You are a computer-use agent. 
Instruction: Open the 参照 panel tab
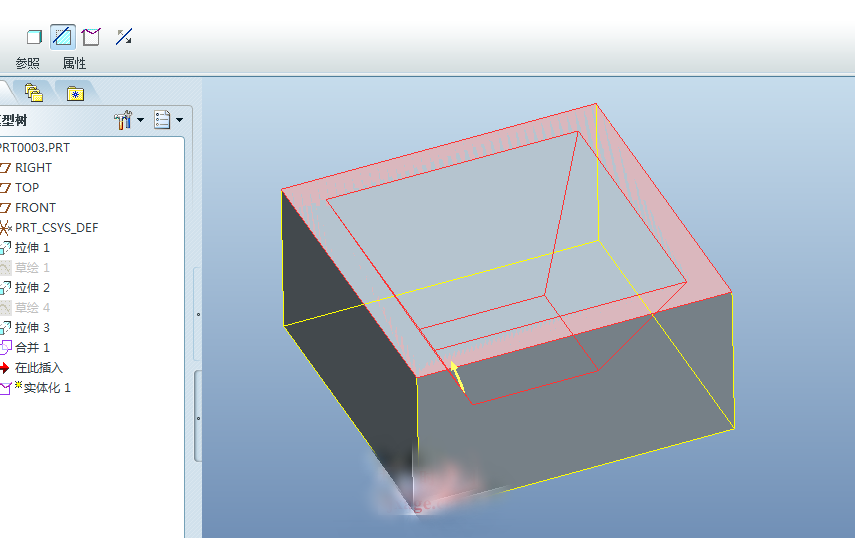pyautogui.click(x=27, y=63)
